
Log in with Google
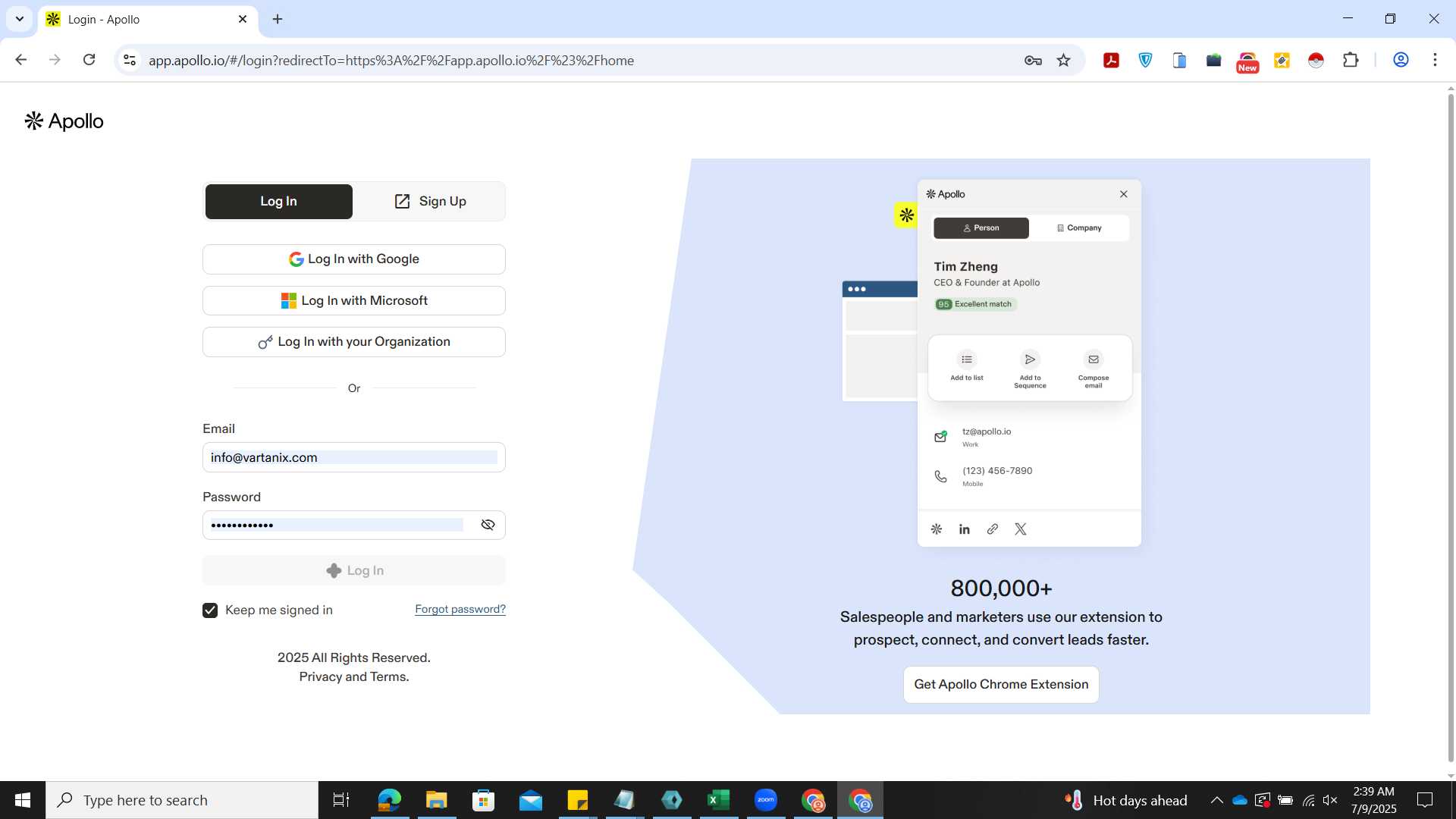pyautogui.click(x=353, y=259)
